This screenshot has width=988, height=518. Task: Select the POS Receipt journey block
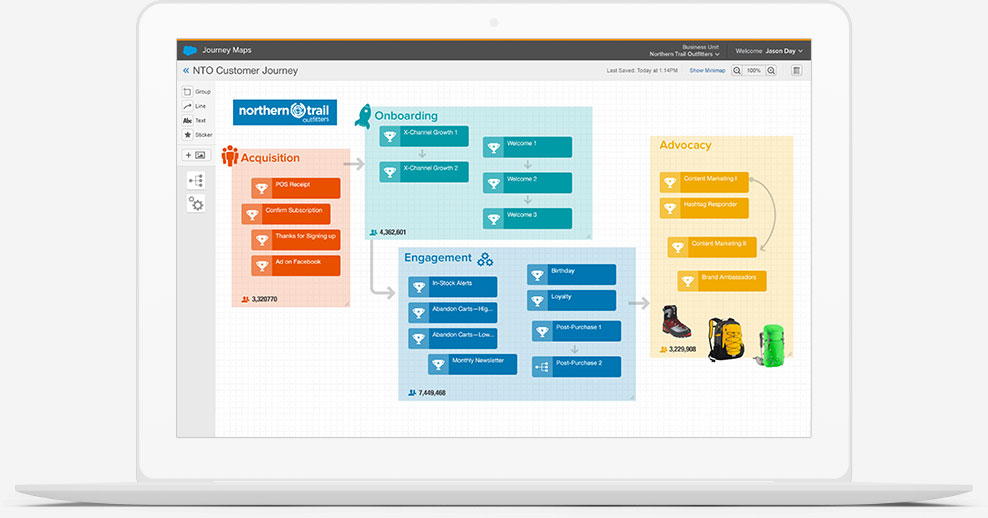coord(296,188)
